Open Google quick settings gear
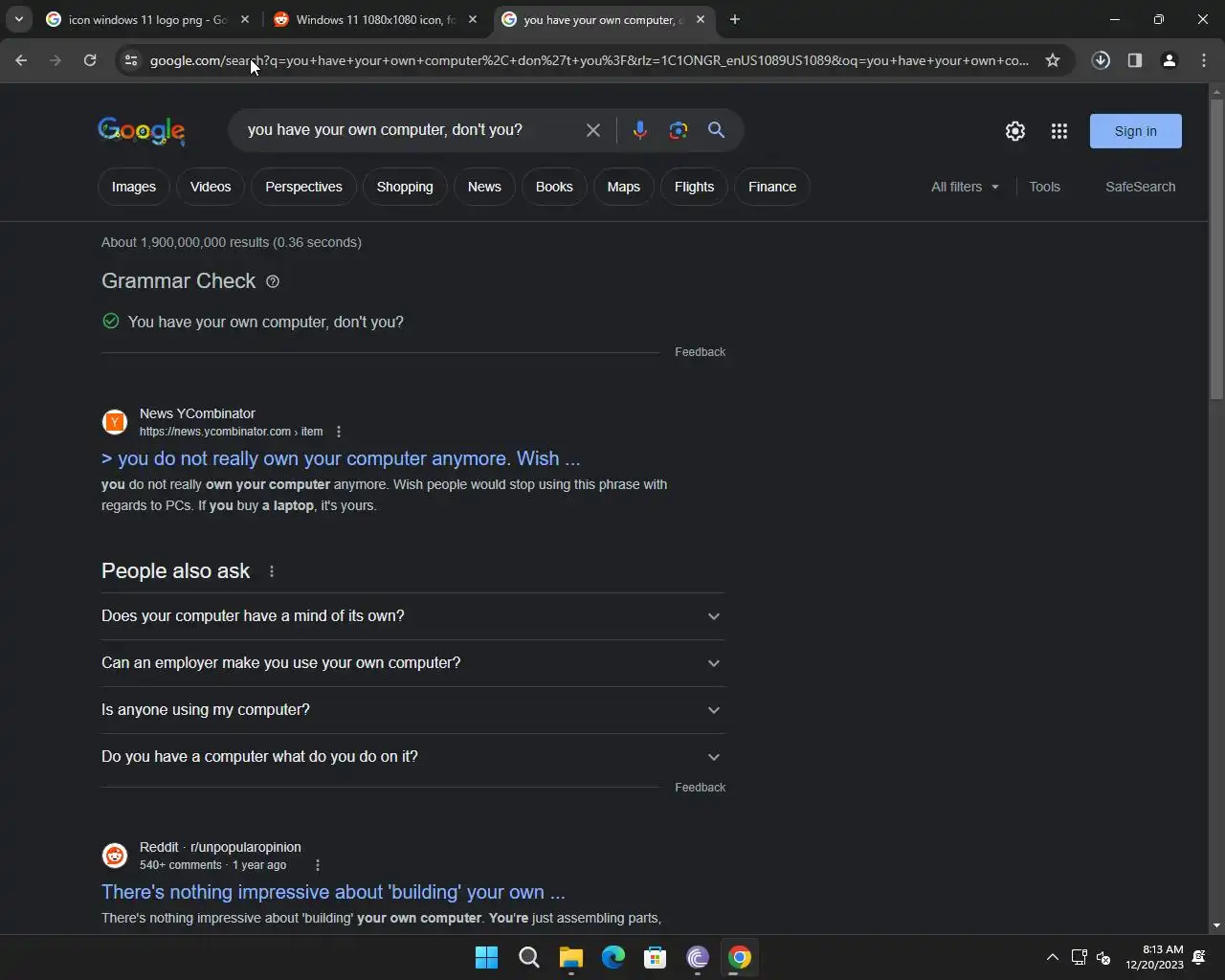This screenshot has width=1225, height=980. click(x=1015, y=131)
